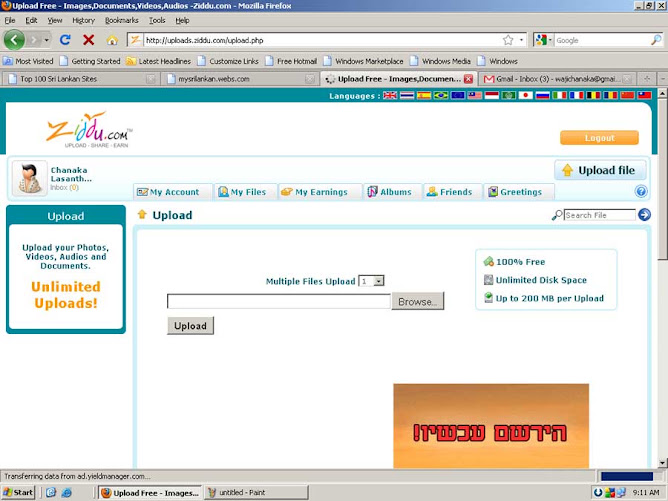This screenshot has width=668, height=501.
Task: Open the Greetings tab
Action: [519, 192]
